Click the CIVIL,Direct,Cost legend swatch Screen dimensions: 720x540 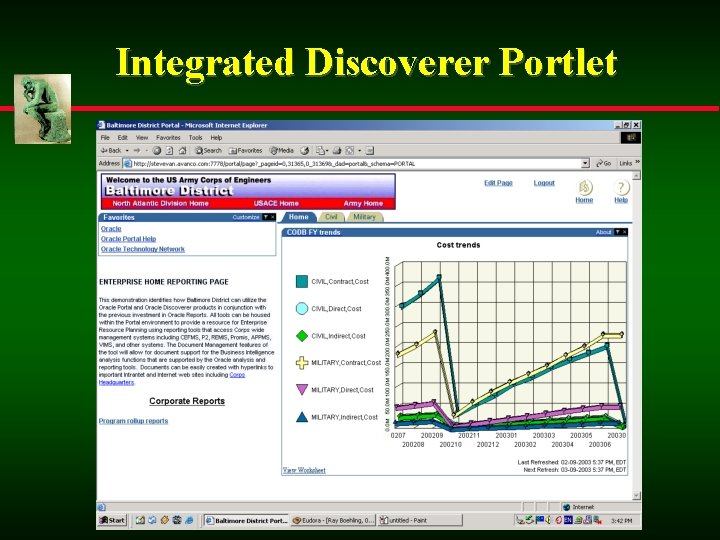click(x=302, y=309)
